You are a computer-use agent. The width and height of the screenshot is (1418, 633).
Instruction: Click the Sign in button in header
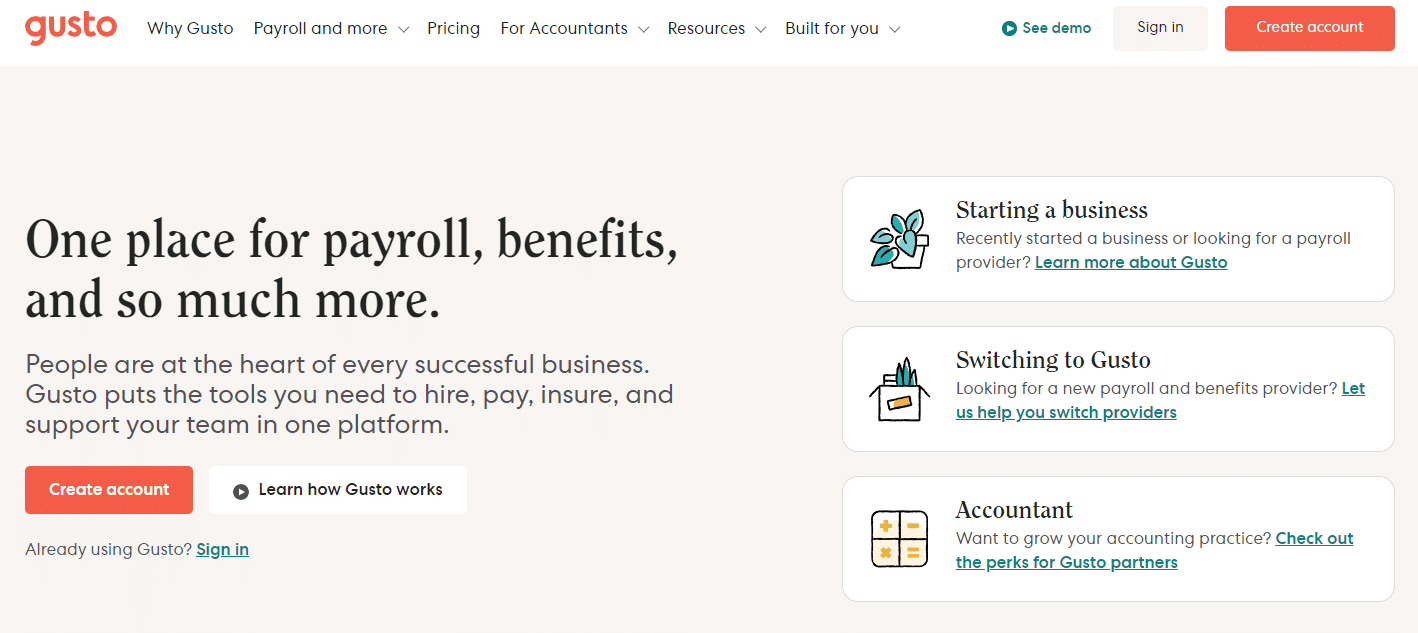tap(1160, 28)
